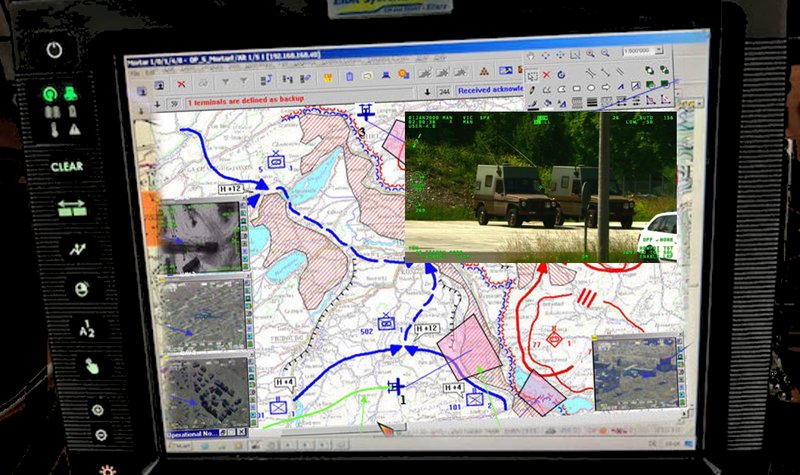Click the brown pyramid hierarchy icon
800x475 pixels.
tap(484, 71)
